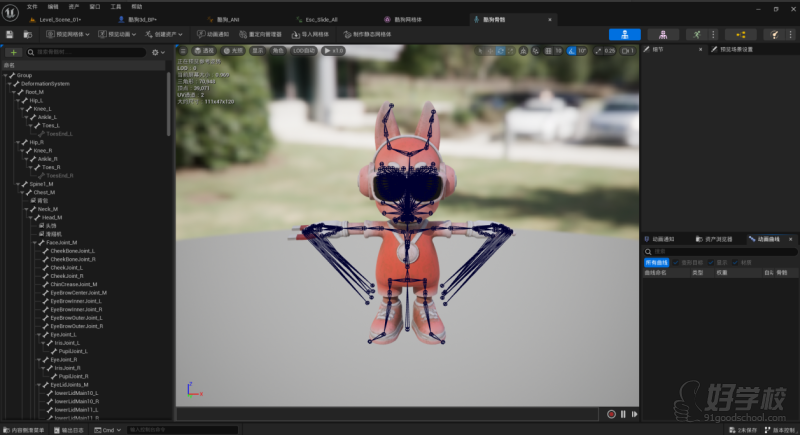Screen dimensions: 800x435
Task: Open the 窗口 menu
Action: [x=94, y=6]
